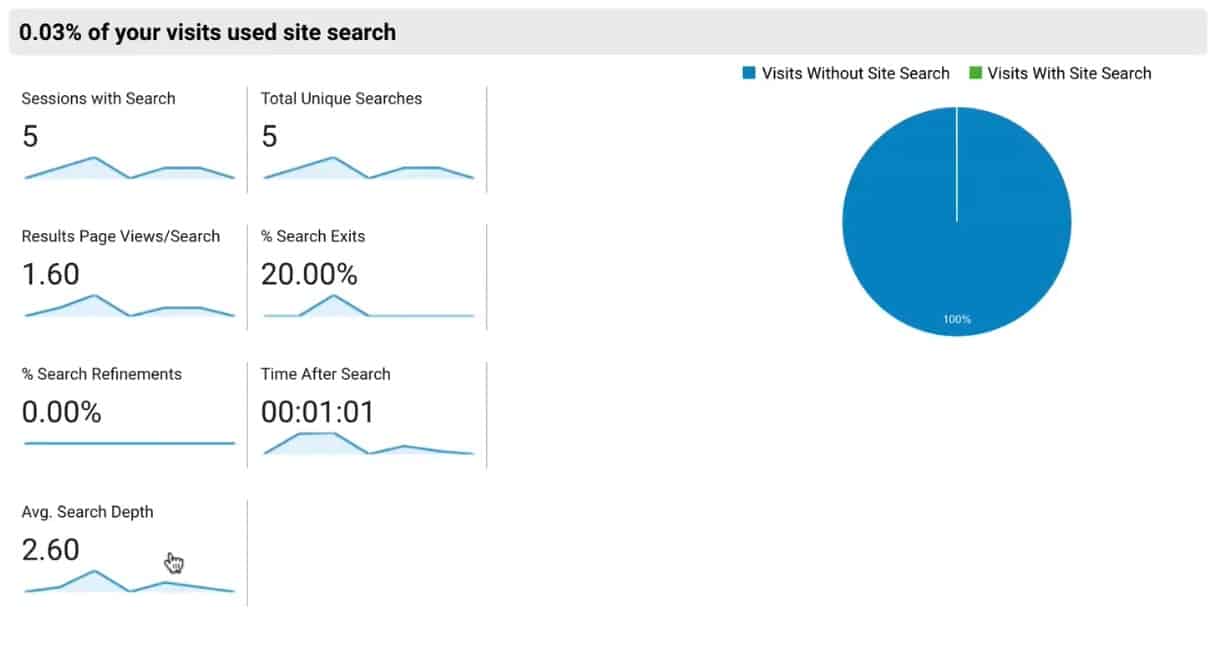Click the Total Unique Searches mini chart
Viewport: 1215px width, 653px height.
[368, 172]
